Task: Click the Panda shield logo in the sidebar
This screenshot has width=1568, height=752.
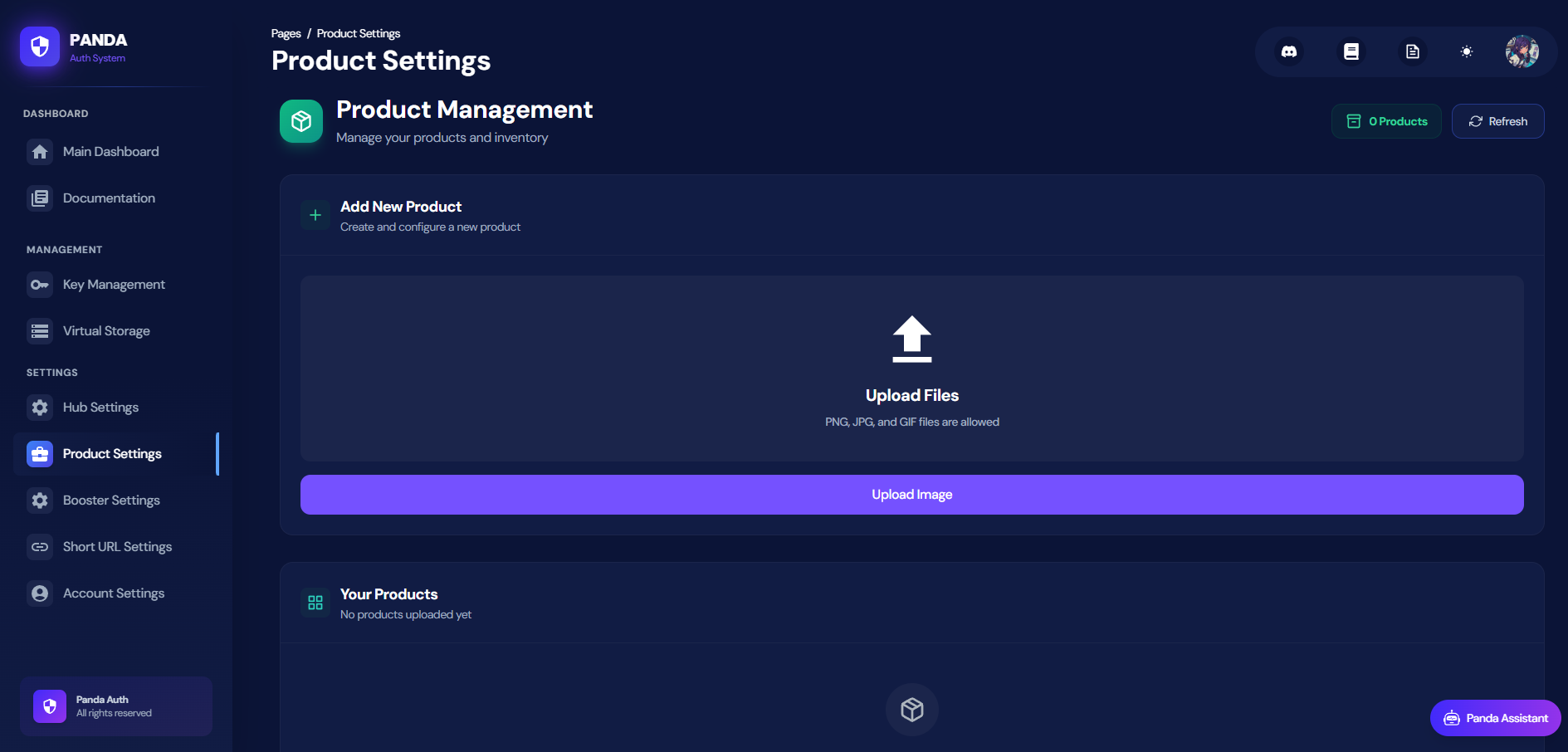Action: 39,46
